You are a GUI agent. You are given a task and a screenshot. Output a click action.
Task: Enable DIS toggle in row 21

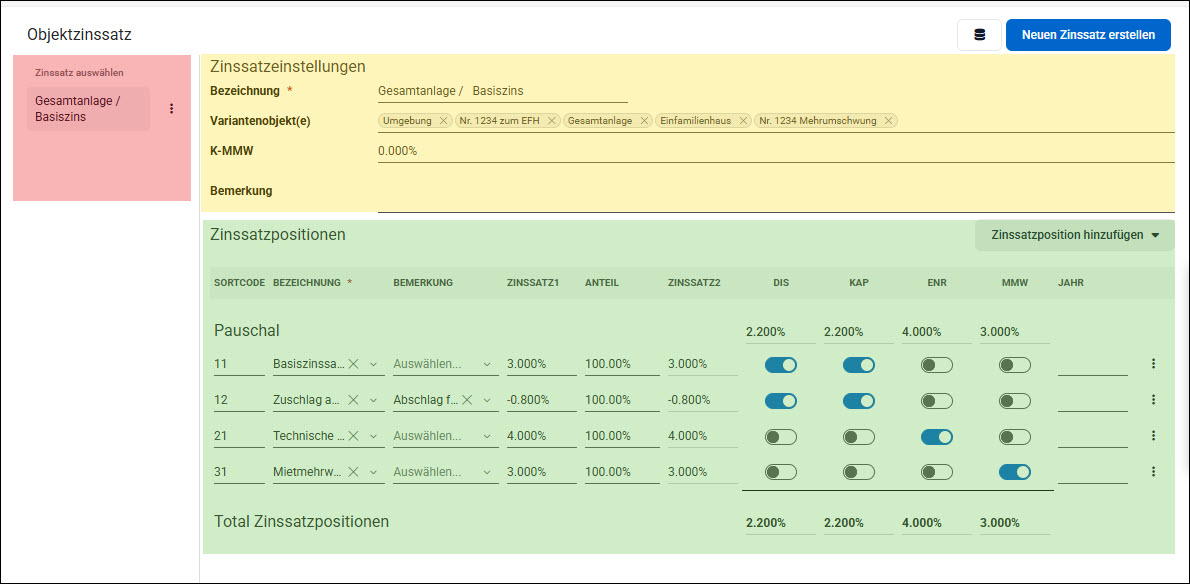point(781,436)
